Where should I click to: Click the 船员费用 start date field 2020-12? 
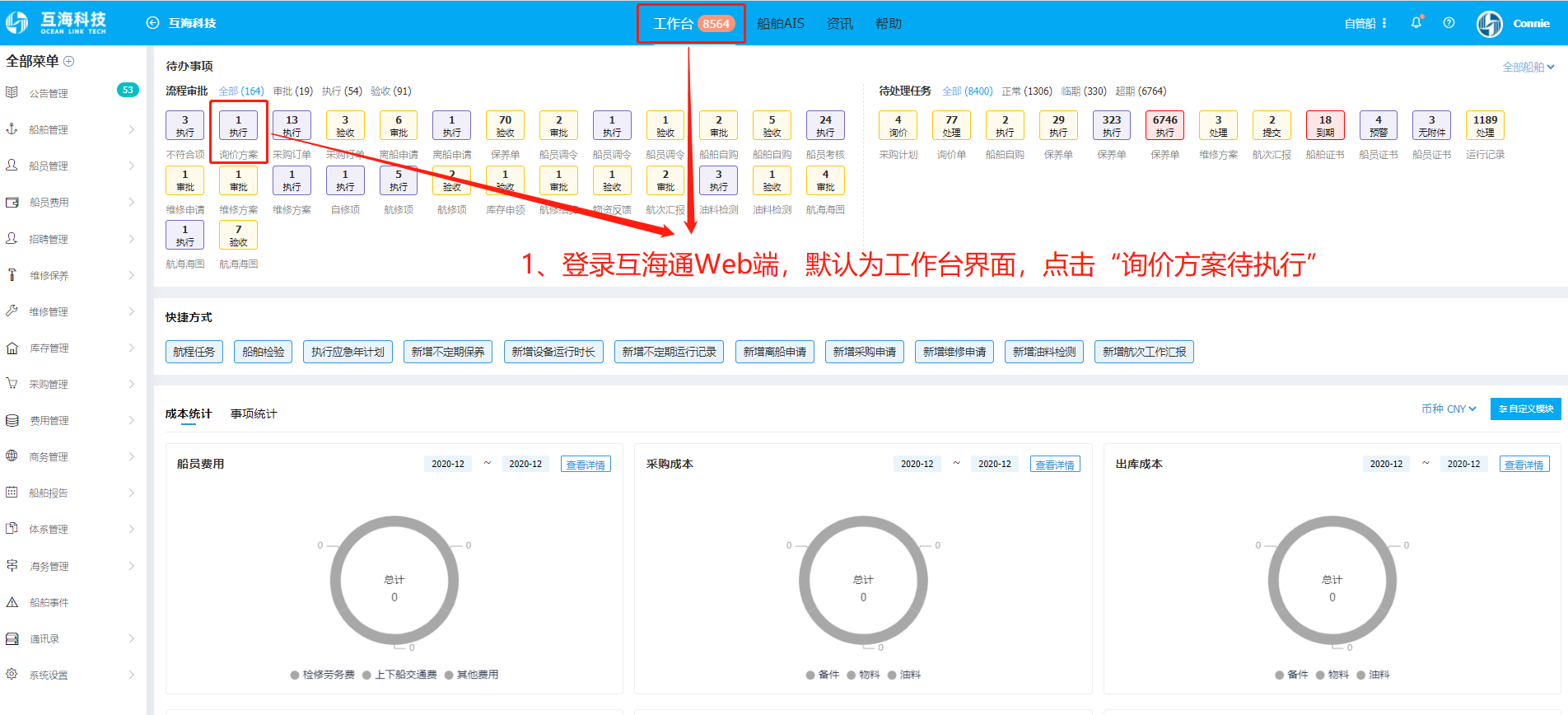(448, 464)
